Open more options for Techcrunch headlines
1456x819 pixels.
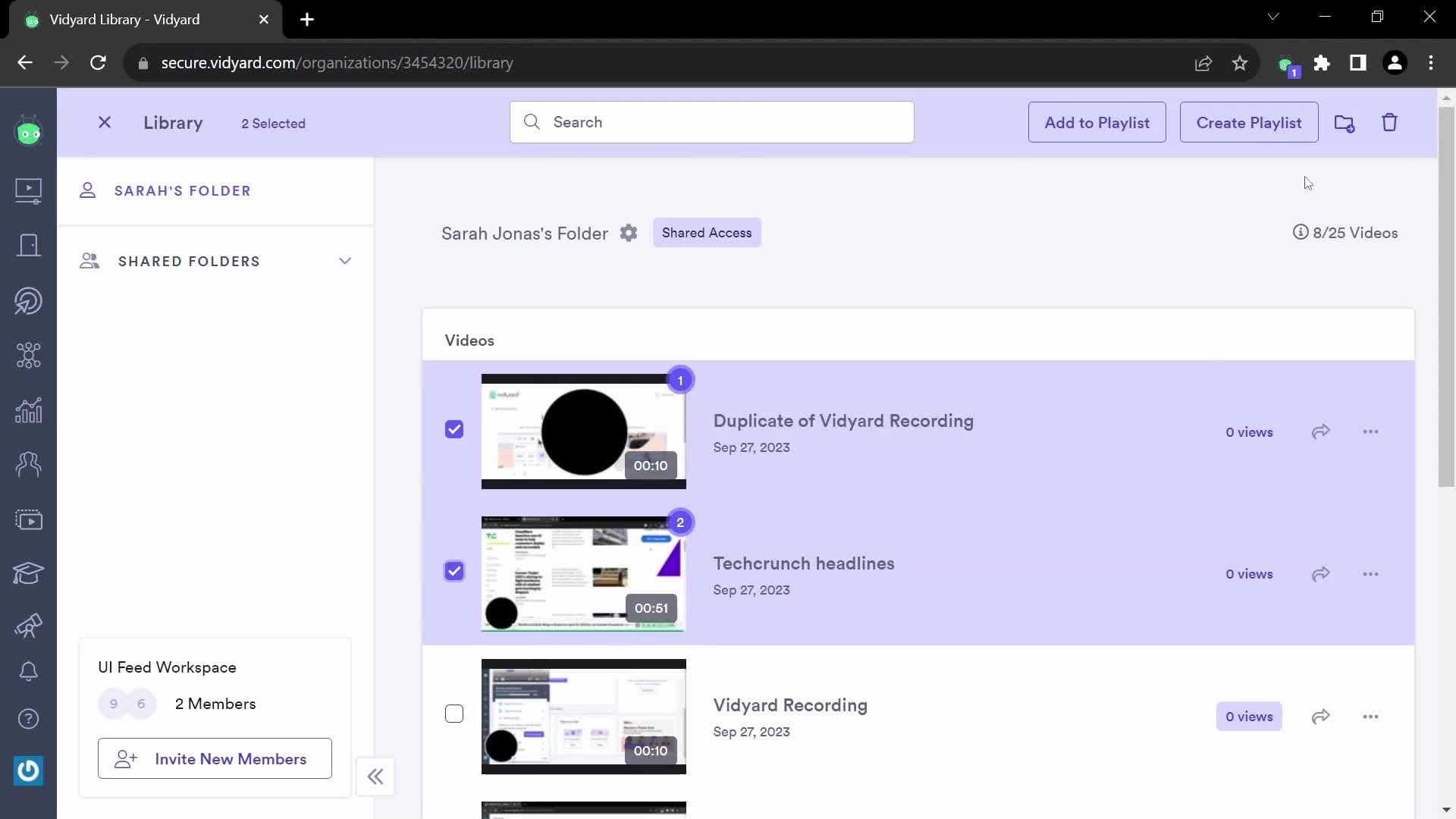(1370, 574)
